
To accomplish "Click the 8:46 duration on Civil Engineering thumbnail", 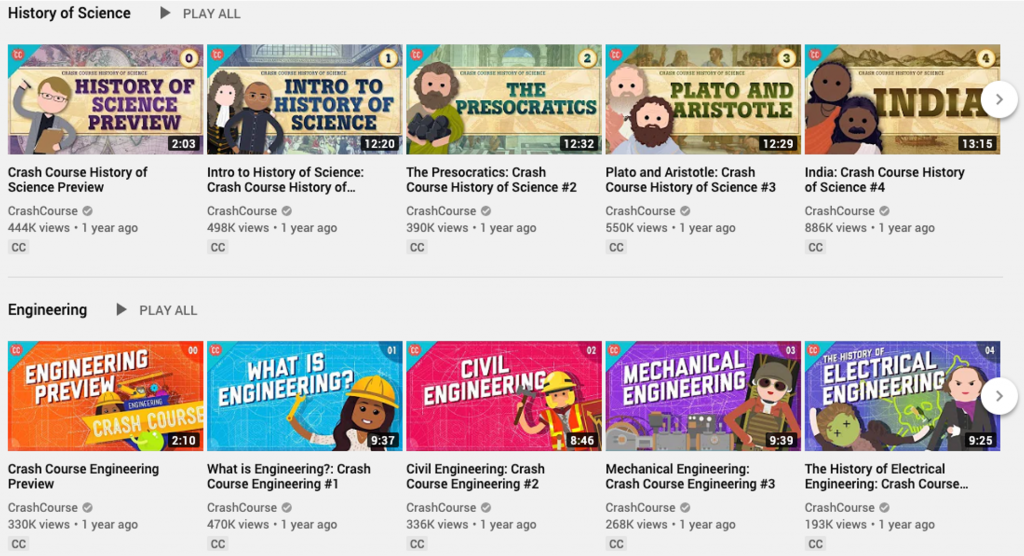I will pos(582,440).
